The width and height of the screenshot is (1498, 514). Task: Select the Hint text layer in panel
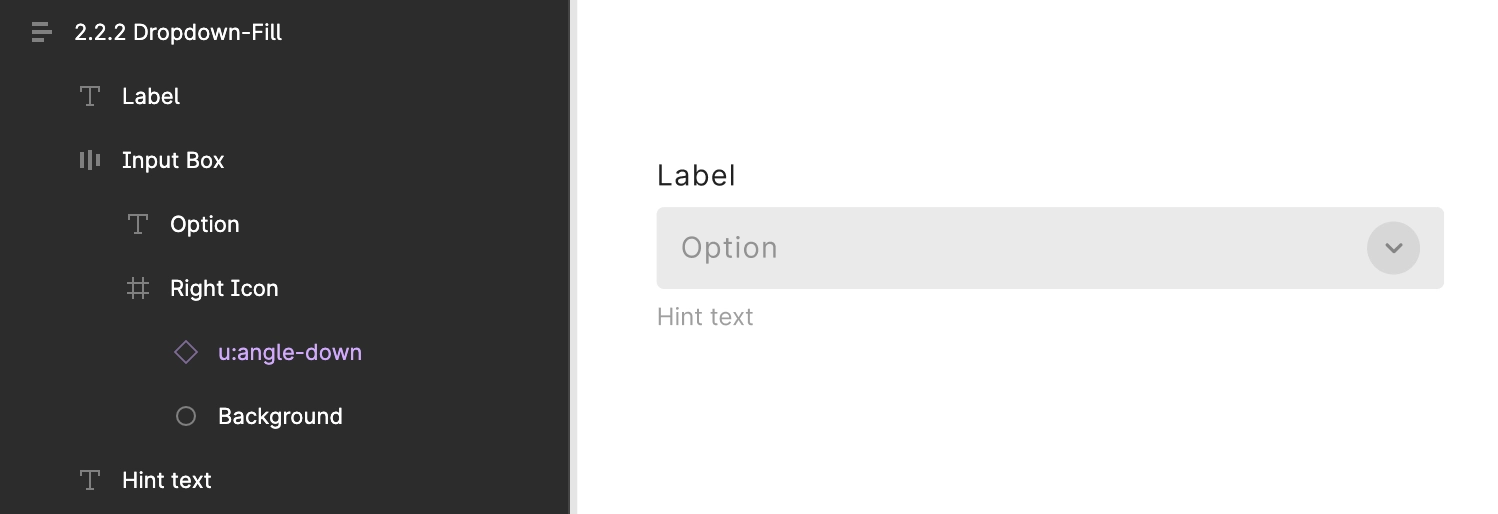tap(167, 480)
